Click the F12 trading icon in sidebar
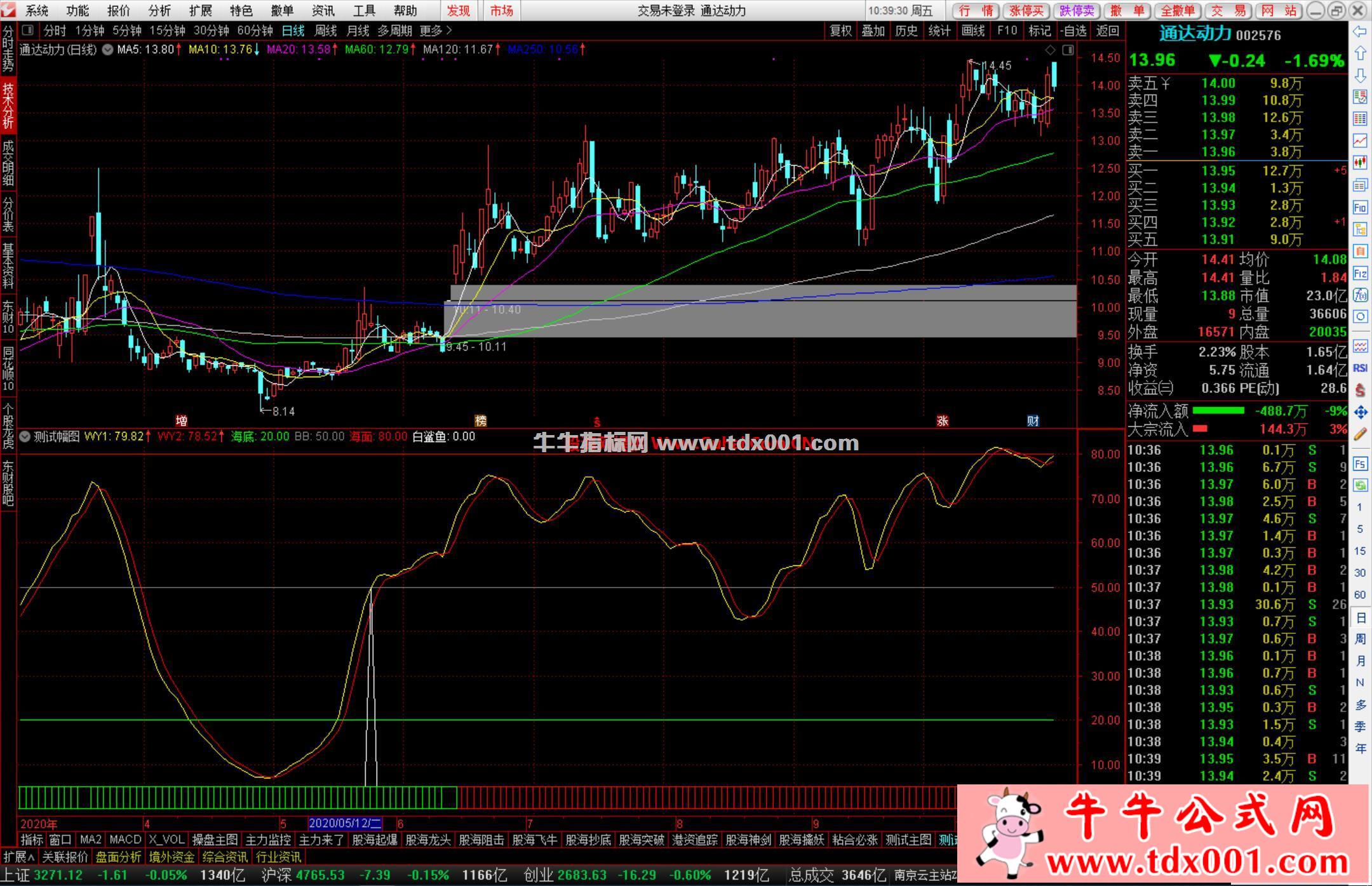Screen dimensions: 1372x886 (1360, 273)
